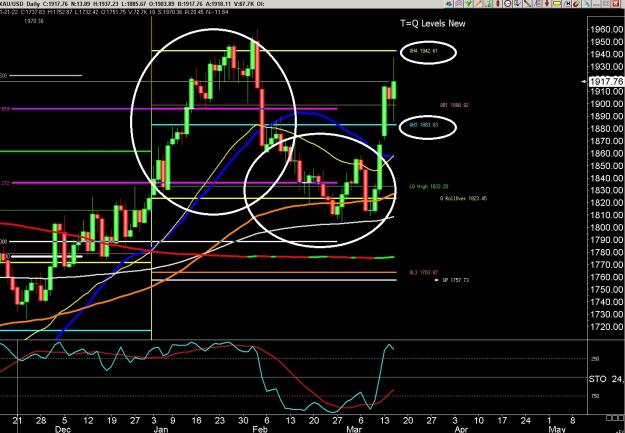The image size is (625, 433).
Task: Click the KAU/USD symbol in title bar
Action: coord(12,4)
